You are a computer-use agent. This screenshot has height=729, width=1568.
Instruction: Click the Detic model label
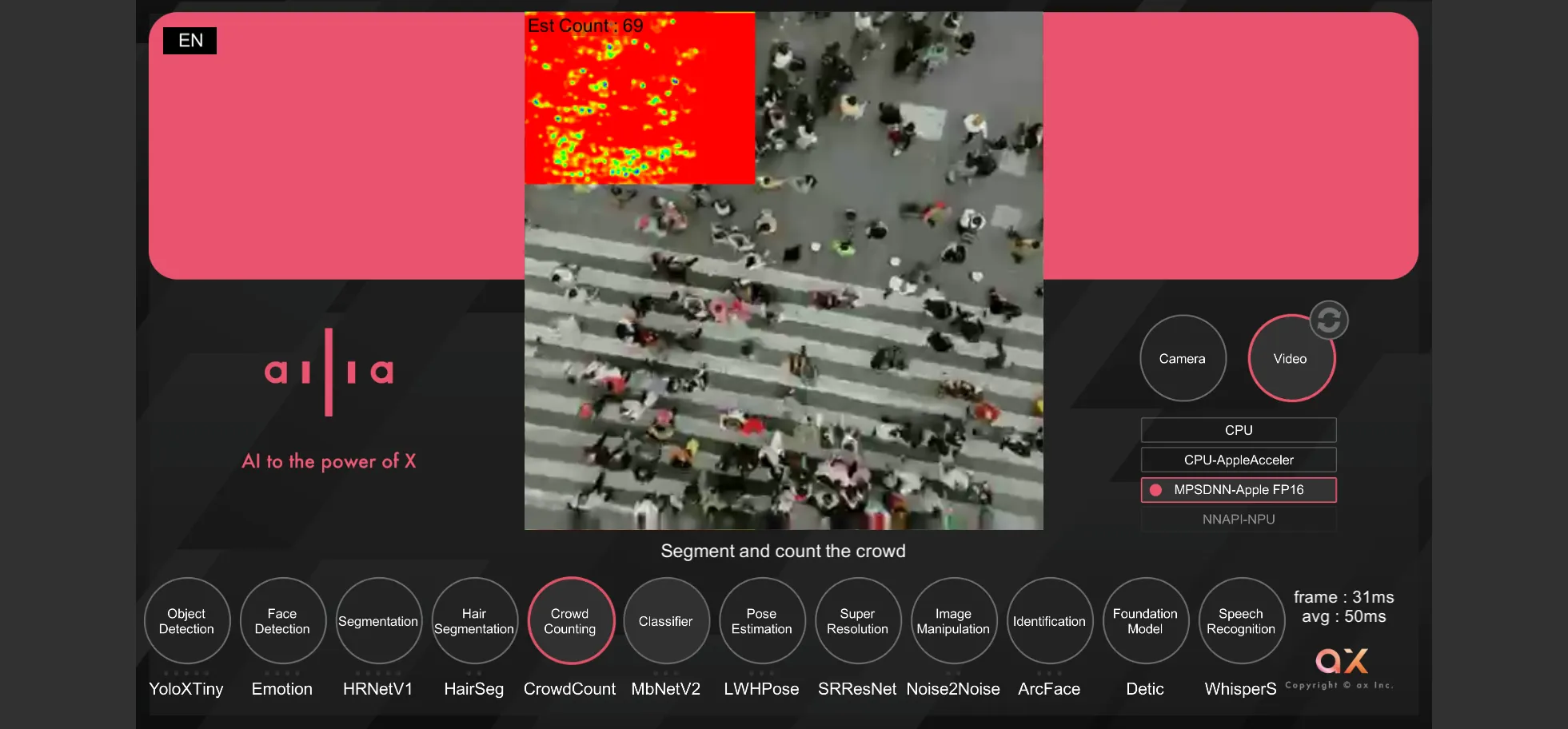point(1145,689)
